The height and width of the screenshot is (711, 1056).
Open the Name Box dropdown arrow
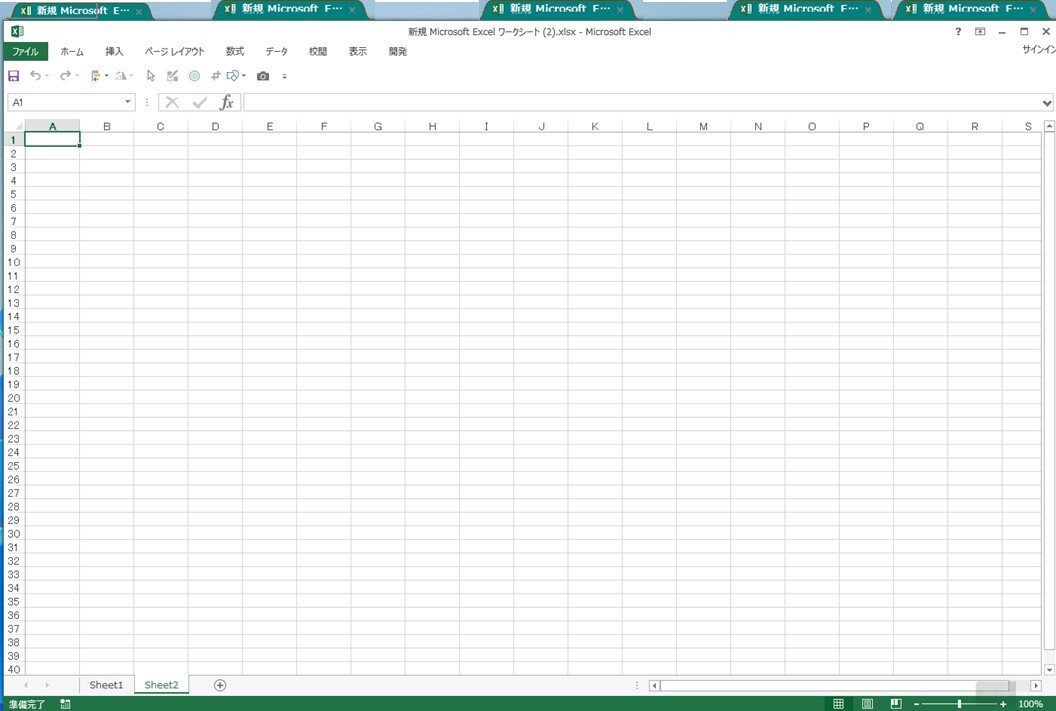128,102
